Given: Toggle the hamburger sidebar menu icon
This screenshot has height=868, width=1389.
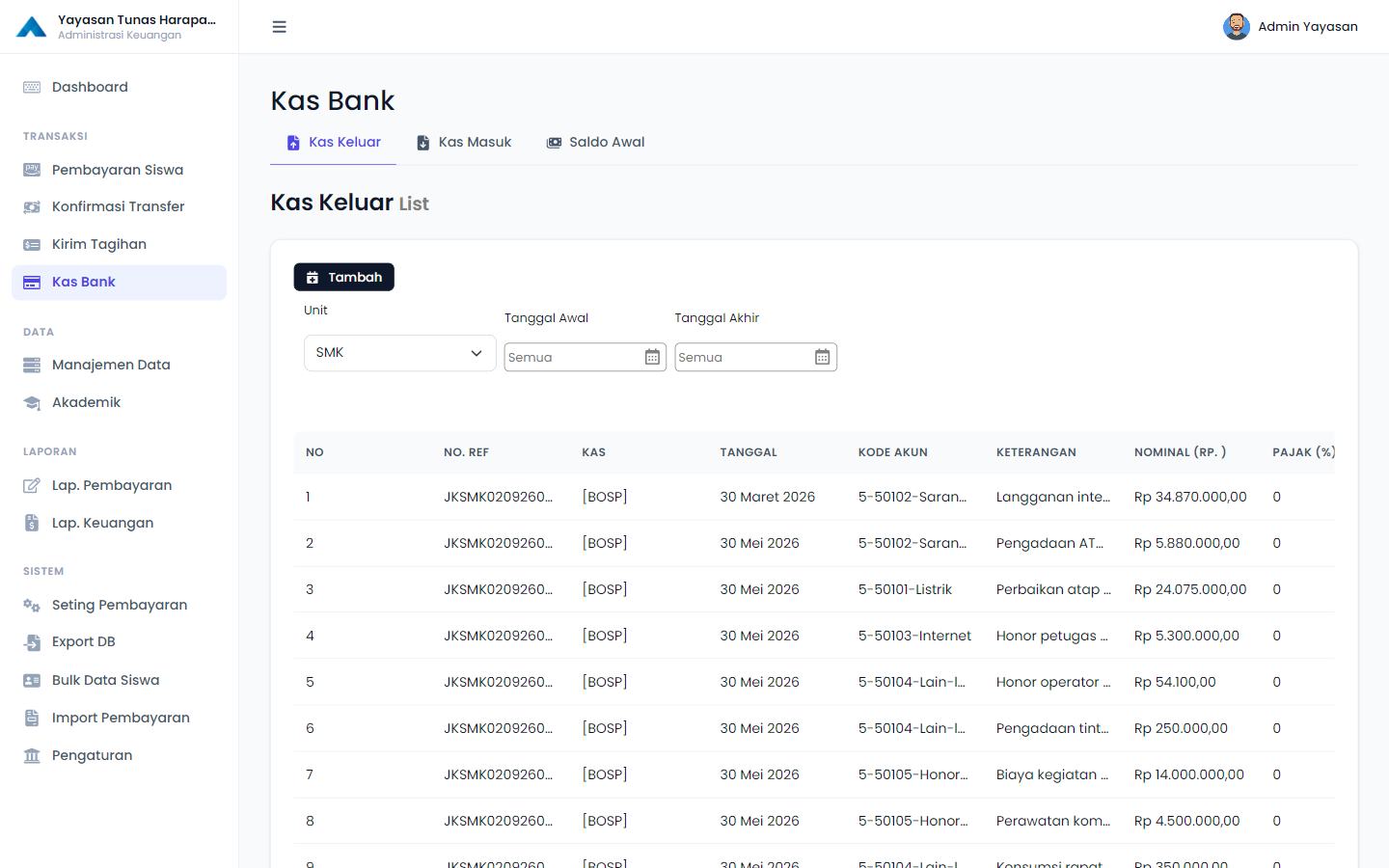Looking at the screenshot, I should [279, 27].
